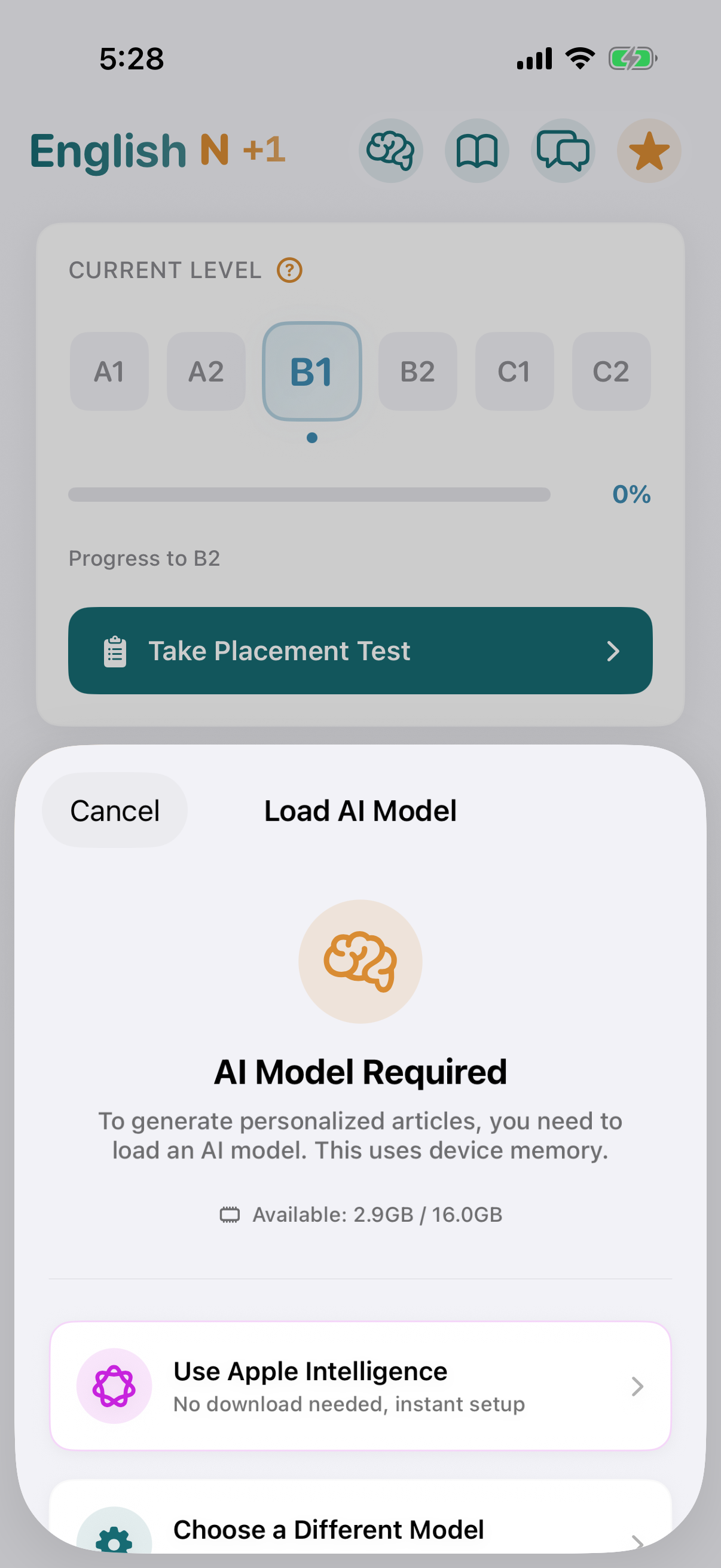Click the Progress to B2 bar
Screen dimensions: 721x1568
pyautogui.click(x=309, y=494)
